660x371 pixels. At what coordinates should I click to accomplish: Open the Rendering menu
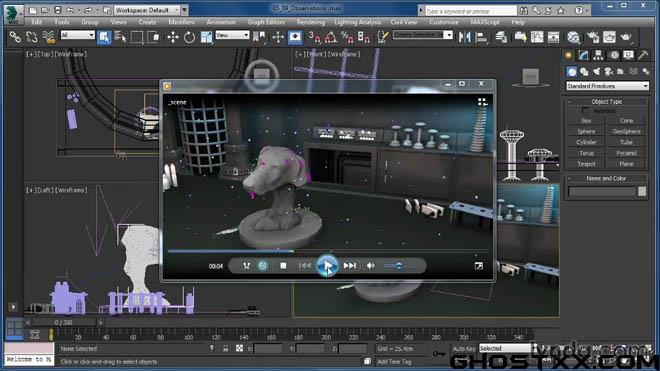click(x=311, y=22)
